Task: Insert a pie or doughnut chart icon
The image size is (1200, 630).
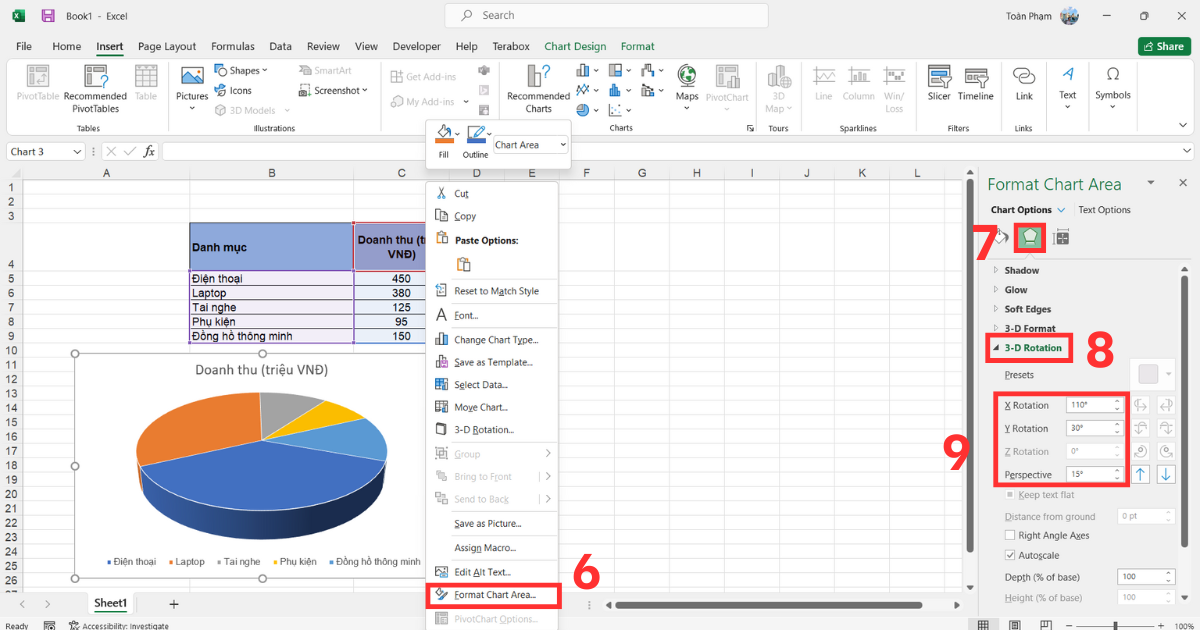Action: [584, 111]
